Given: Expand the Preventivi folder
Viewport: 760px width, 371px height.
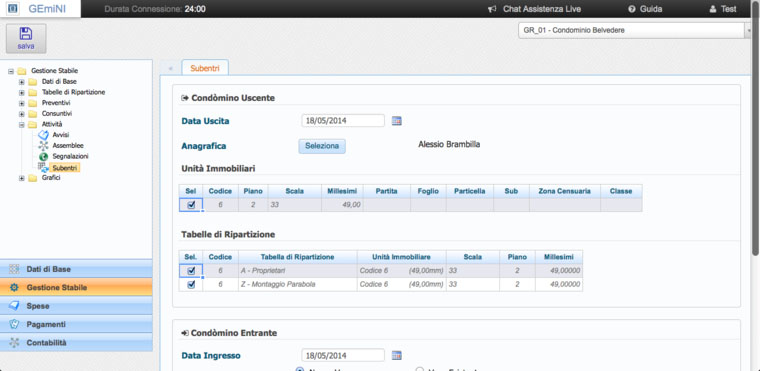Looking at the screenshot, I should click(x=21, y=103).
